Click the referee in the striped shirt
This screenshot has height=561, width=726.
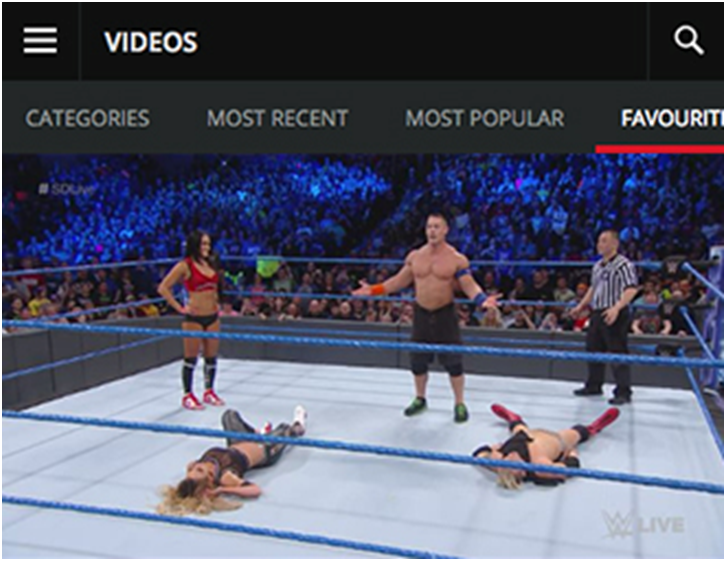point(604,316)
